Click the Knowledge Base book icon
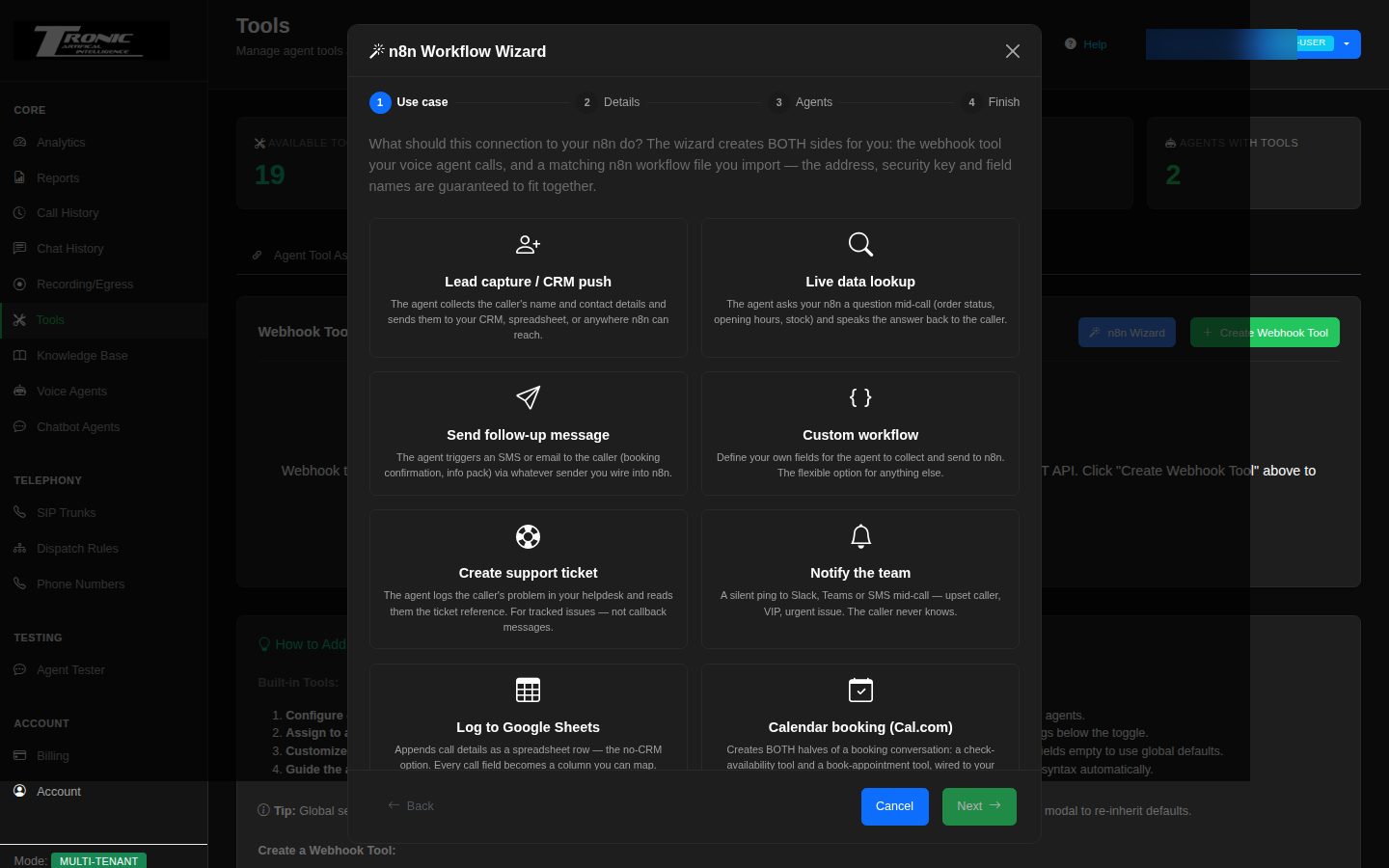Screen dimensions: 1389x868 pos(20,355)
